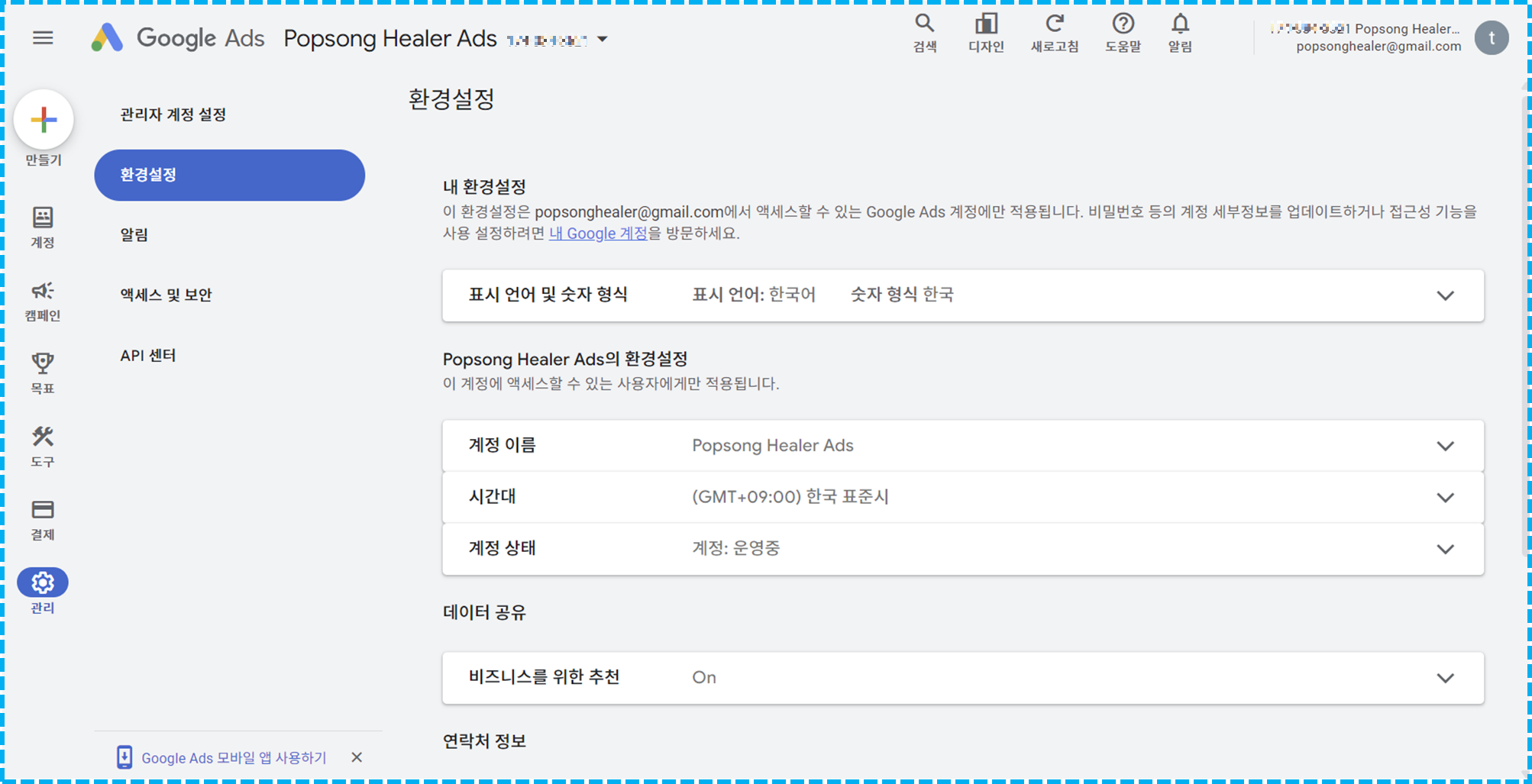Click the (GMT+09:00) 한국 표준시 value

pyautogui.click(x=790, y=497)
